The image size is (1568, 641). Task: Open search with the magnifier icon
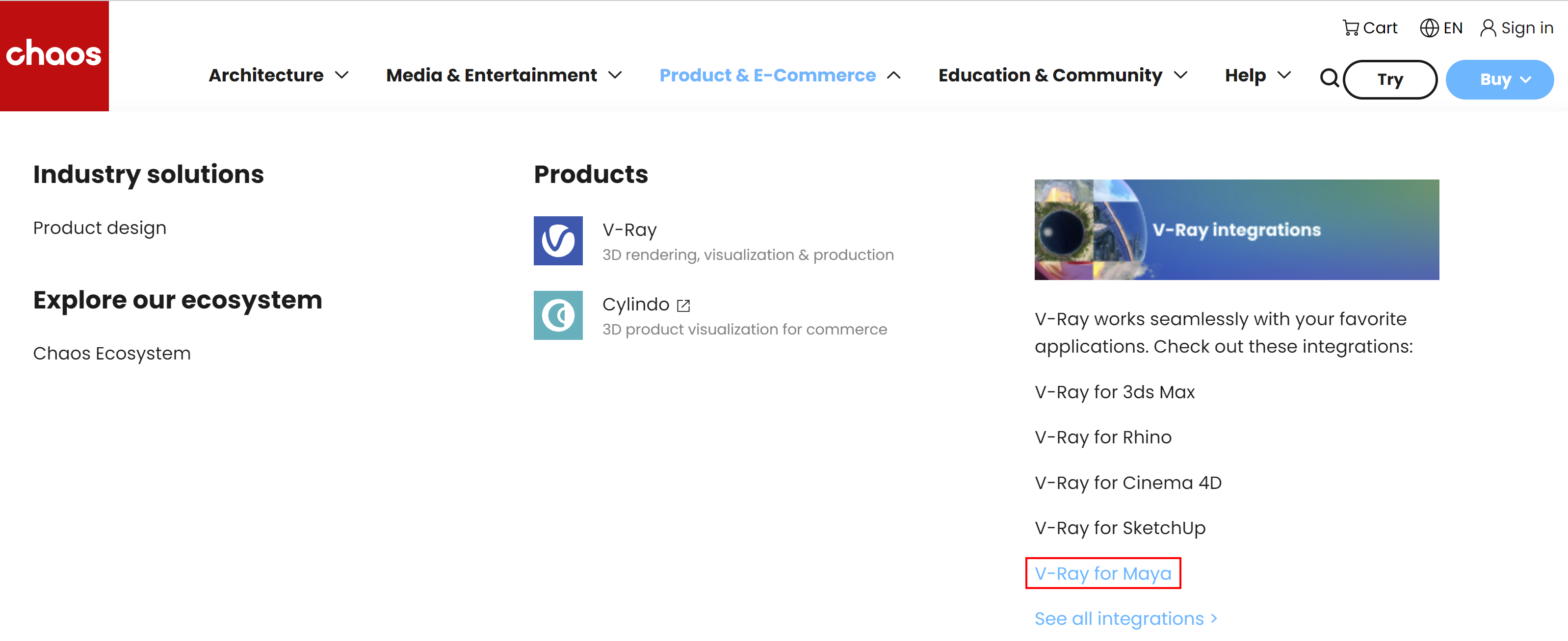pos(1330,78)
